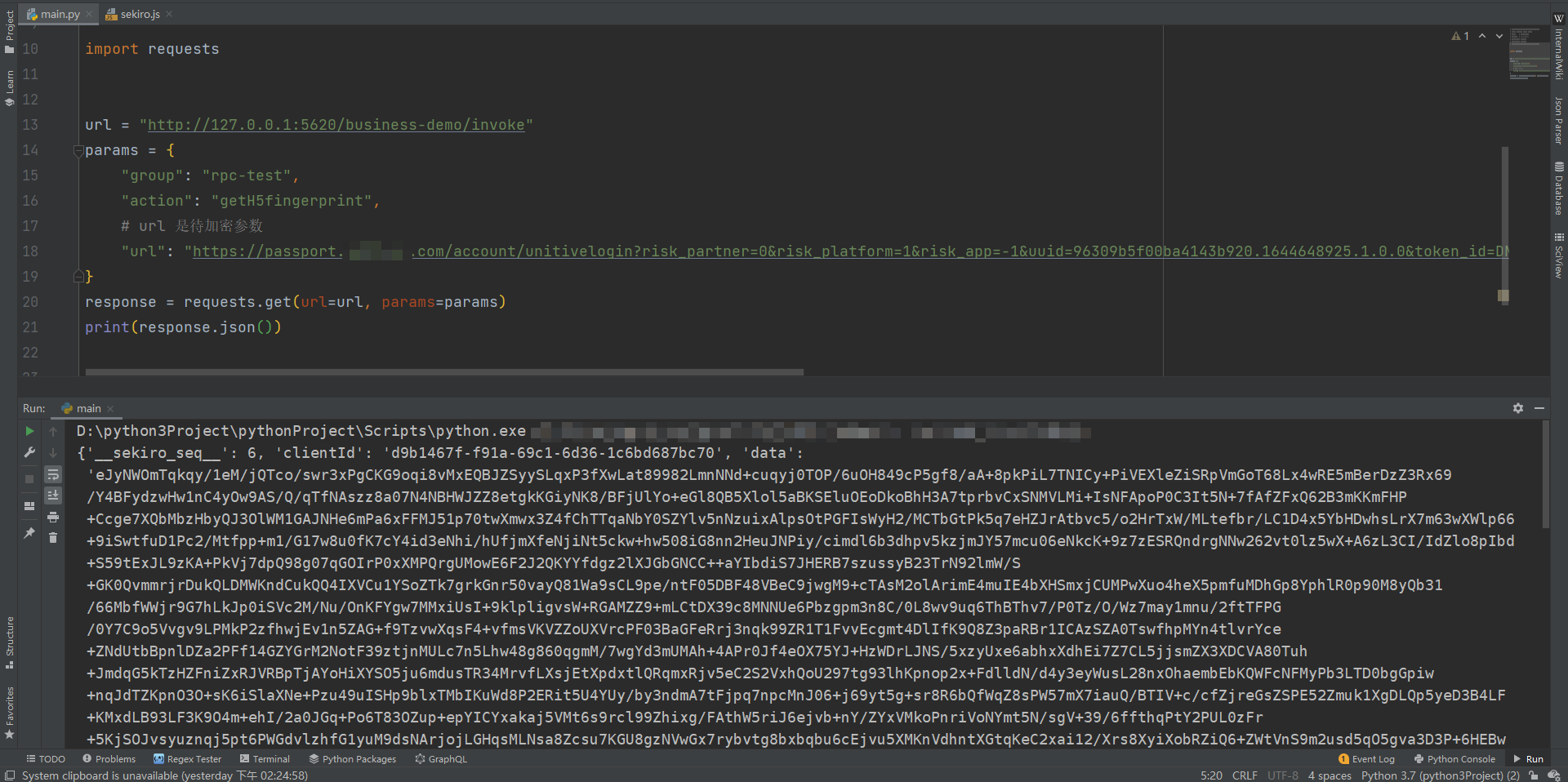Open the Structure tool window

click(9, 642)
